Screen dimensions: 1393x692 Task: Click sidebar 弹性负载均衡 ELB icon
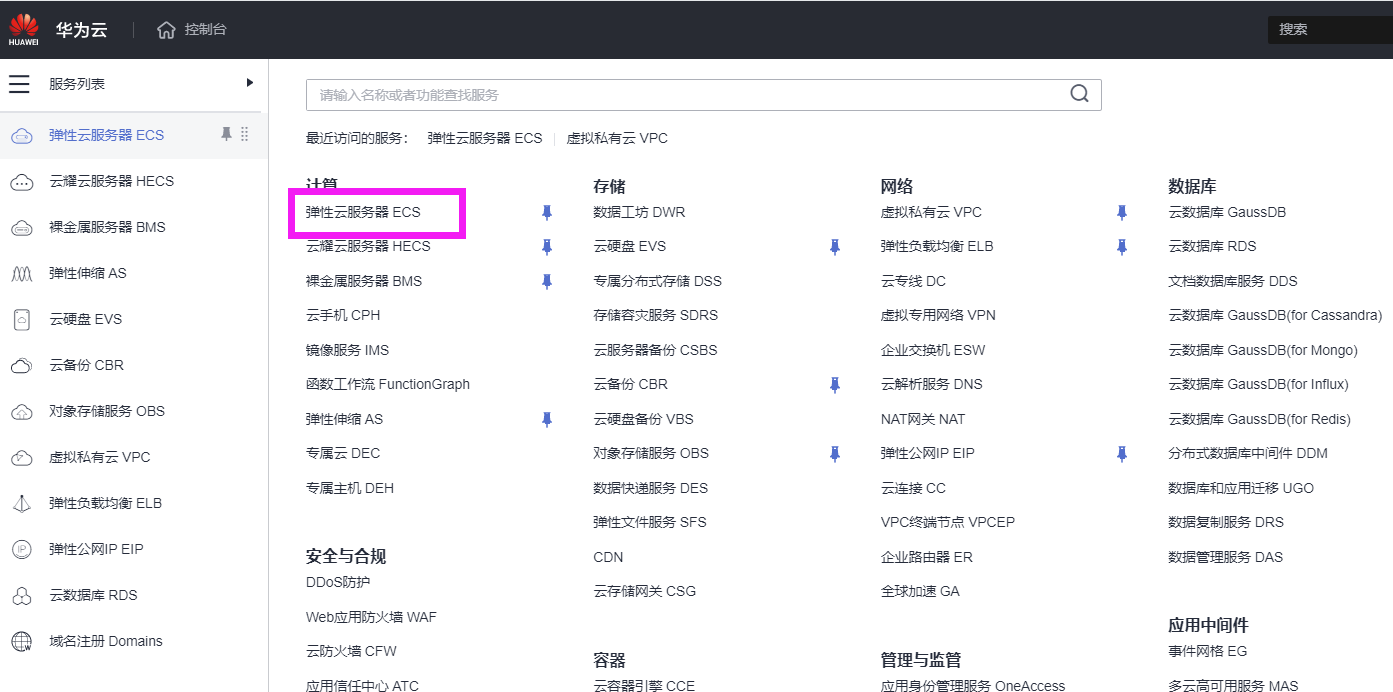coord(21,504)
